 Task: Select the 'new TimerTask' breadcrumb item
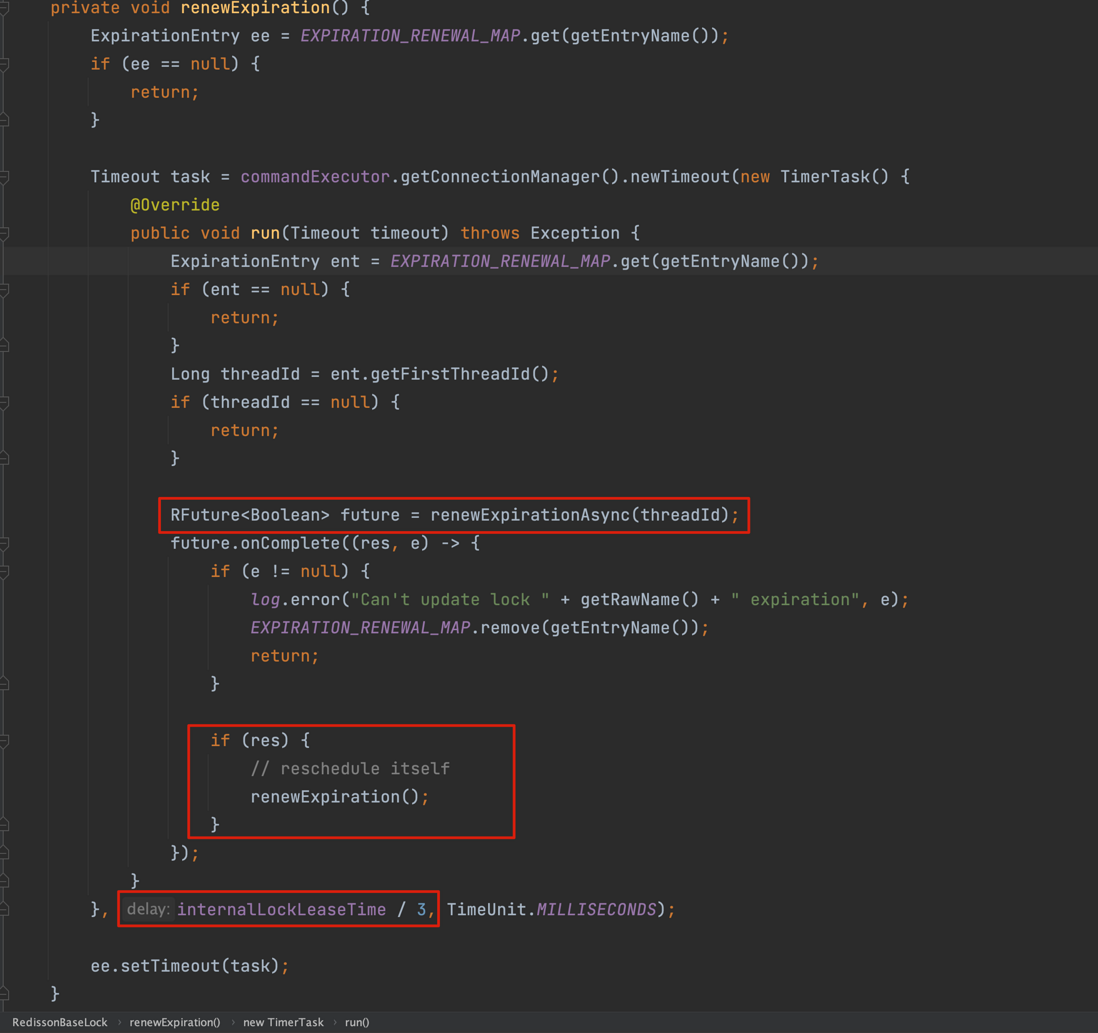click(x=284, y=1022)
